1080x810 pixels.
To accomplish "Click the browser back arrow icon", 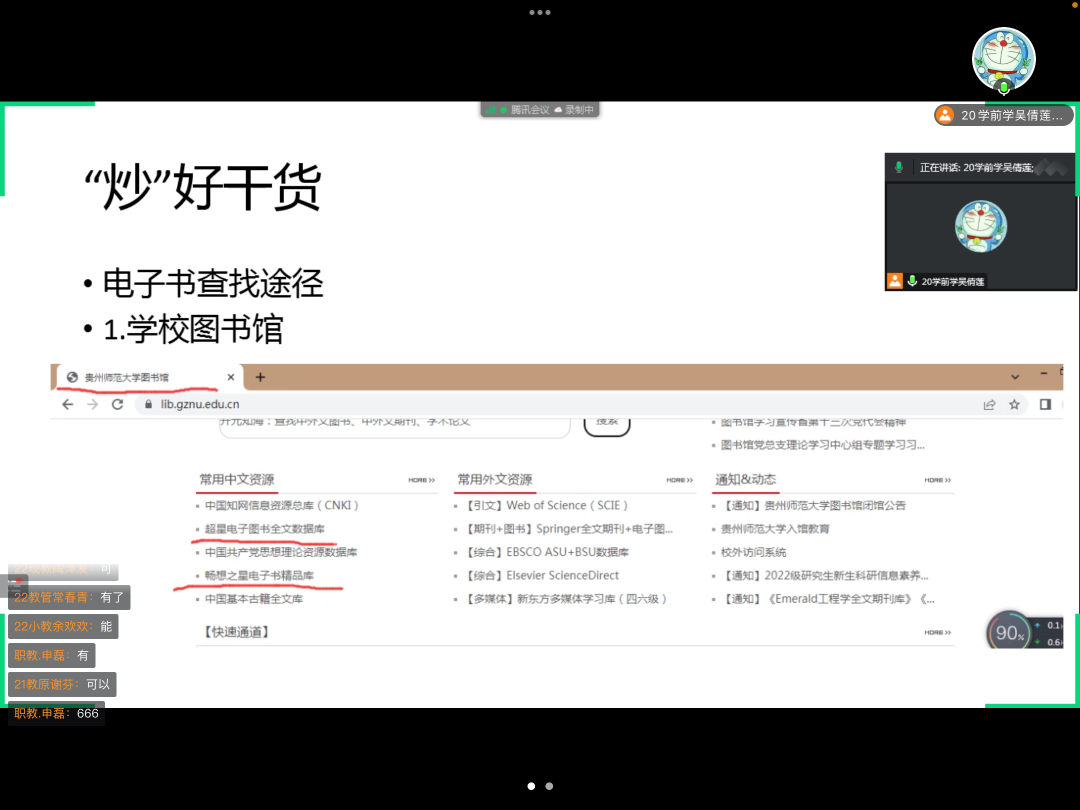I will click(x=68, y=405).
